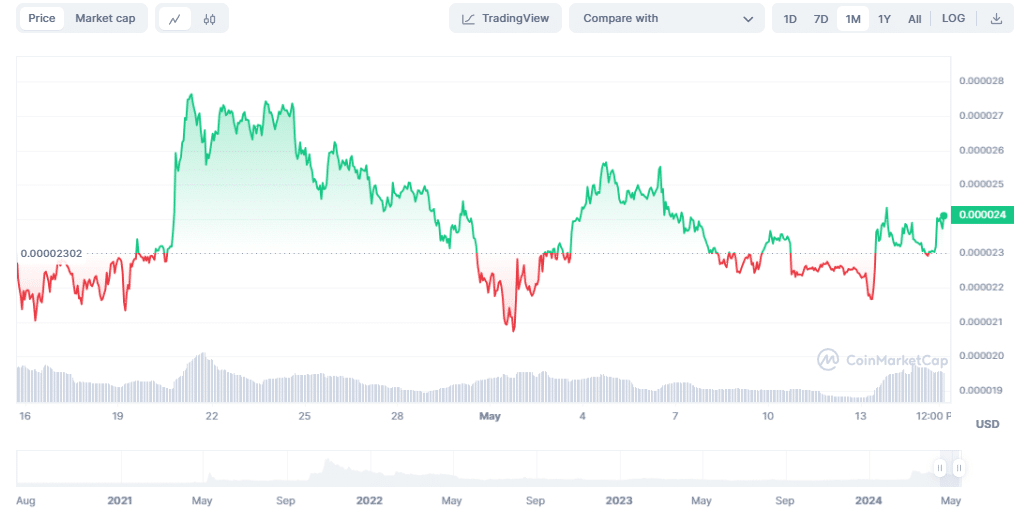Switch to line chart view
The width and height of the screenshot is (1025, 514).
pyautogui.click(x=175, y=19)
